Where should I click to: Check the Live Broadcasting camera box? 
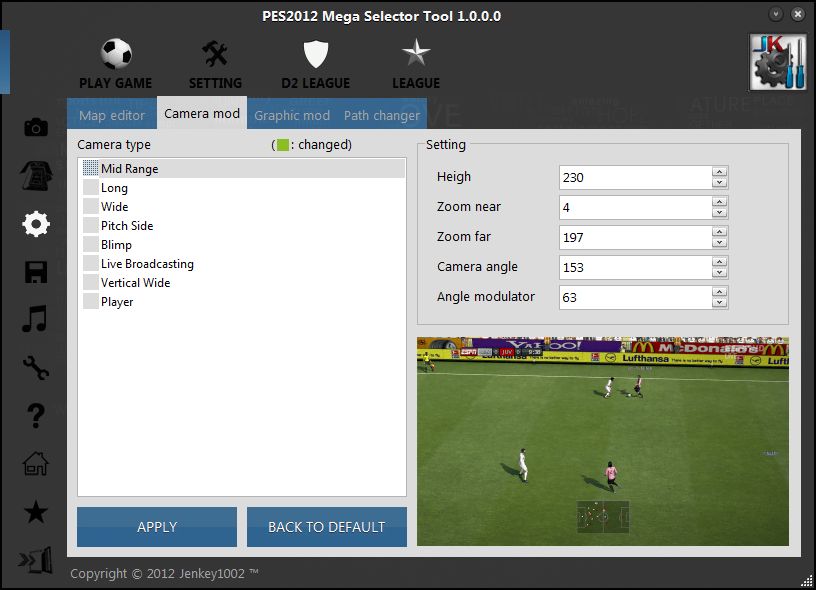pyautogui.click(x=91, y=264)
